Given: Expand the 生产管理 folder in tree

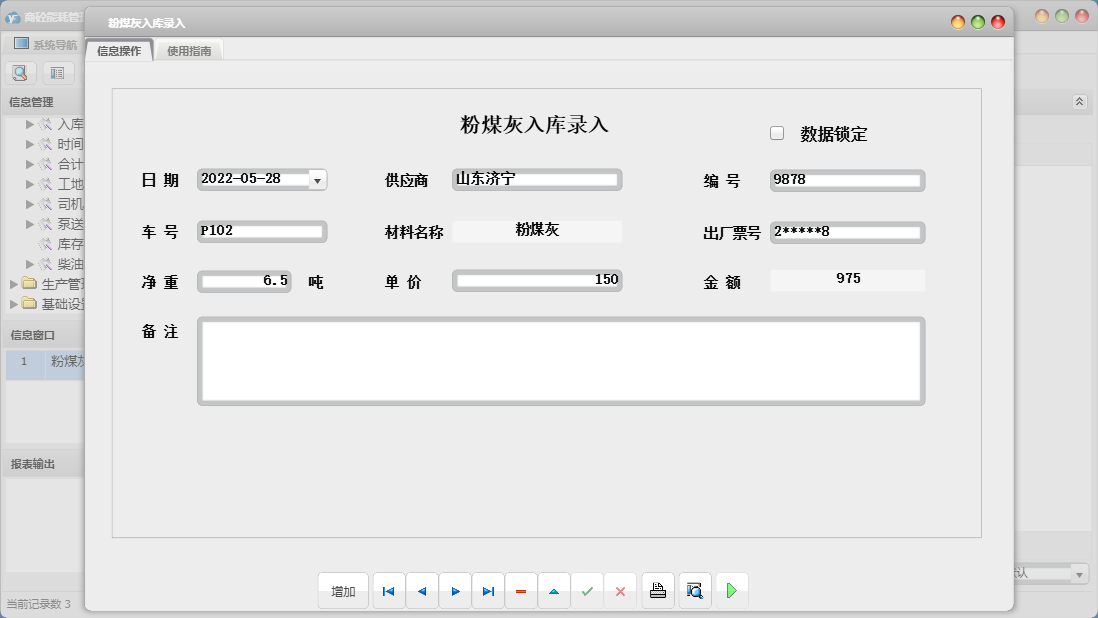Looking at the screenshot, I should [14, 284].
